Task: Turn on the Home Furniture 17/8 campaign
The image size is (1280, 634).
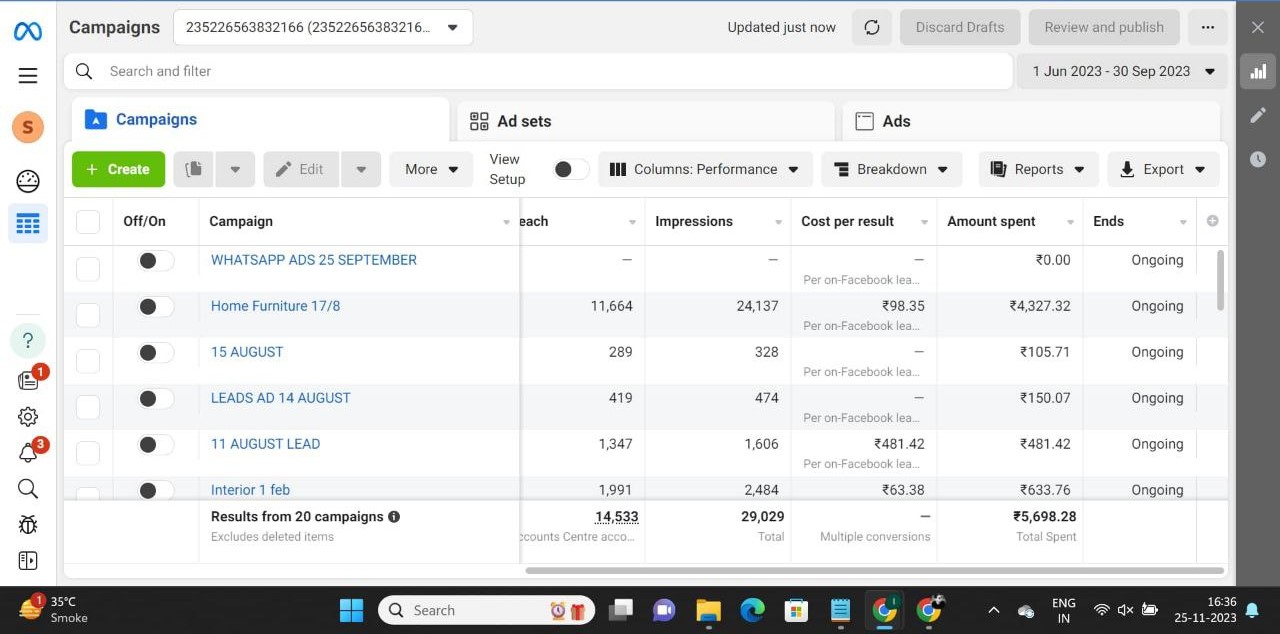Action: [x=155, y=306]
